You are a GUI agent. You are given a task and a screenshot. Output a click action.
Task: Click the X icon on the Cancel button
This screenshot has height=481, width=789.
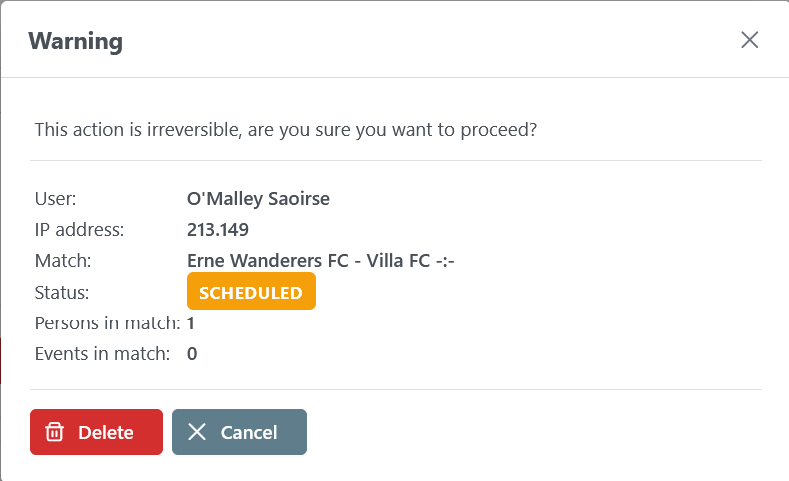coord(197,432)
